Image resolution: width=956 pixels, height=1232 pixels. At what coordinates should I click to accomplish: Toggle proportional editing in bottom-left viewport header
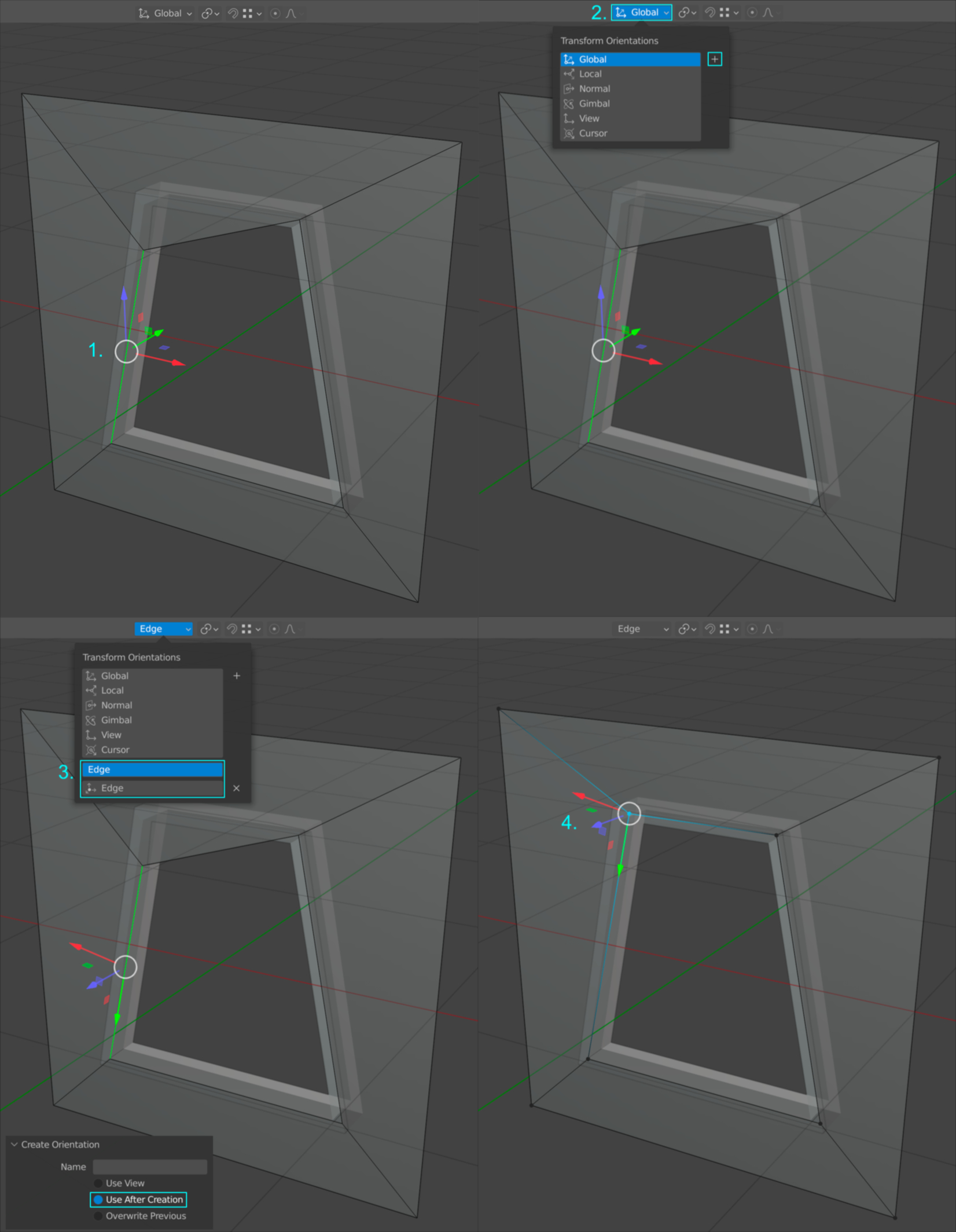tap(274, 629)
